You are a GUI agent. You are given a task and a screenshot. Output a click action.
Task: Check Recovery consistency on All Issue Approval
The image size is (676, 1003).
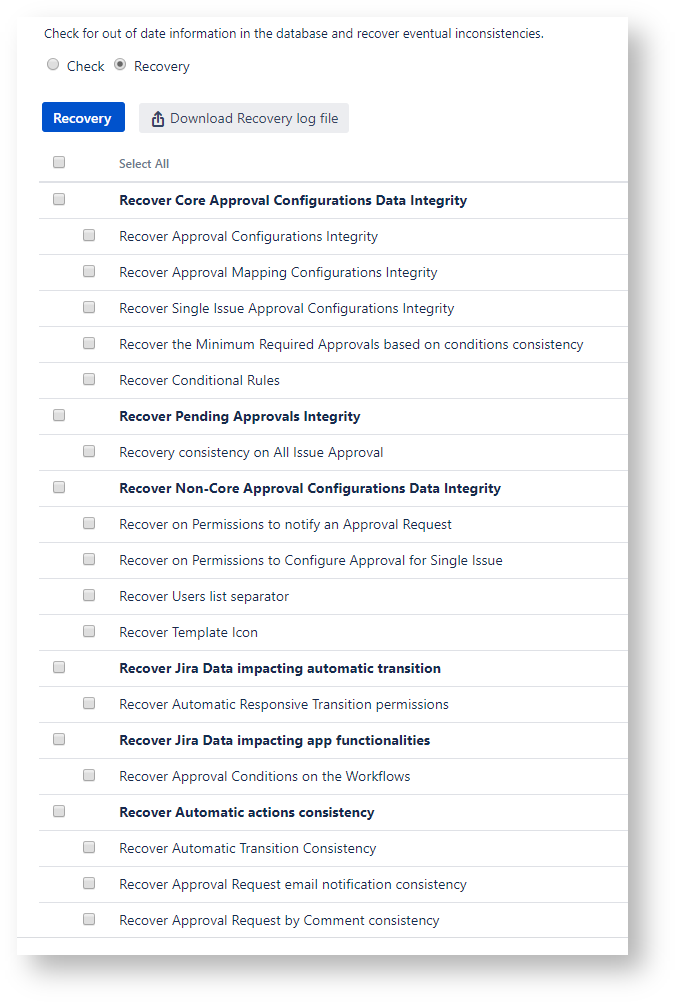(89, 451)
